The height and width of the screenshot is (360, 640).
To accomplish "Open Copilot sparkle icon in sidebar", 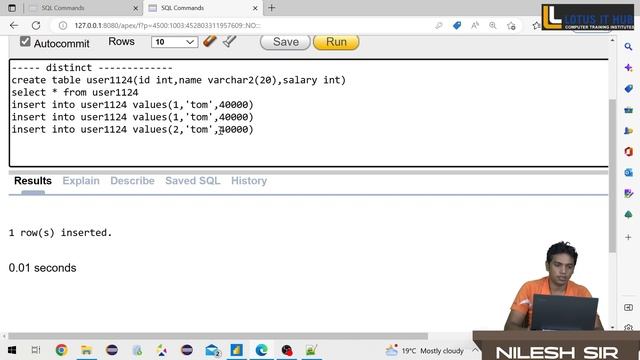I will (628, 68).
